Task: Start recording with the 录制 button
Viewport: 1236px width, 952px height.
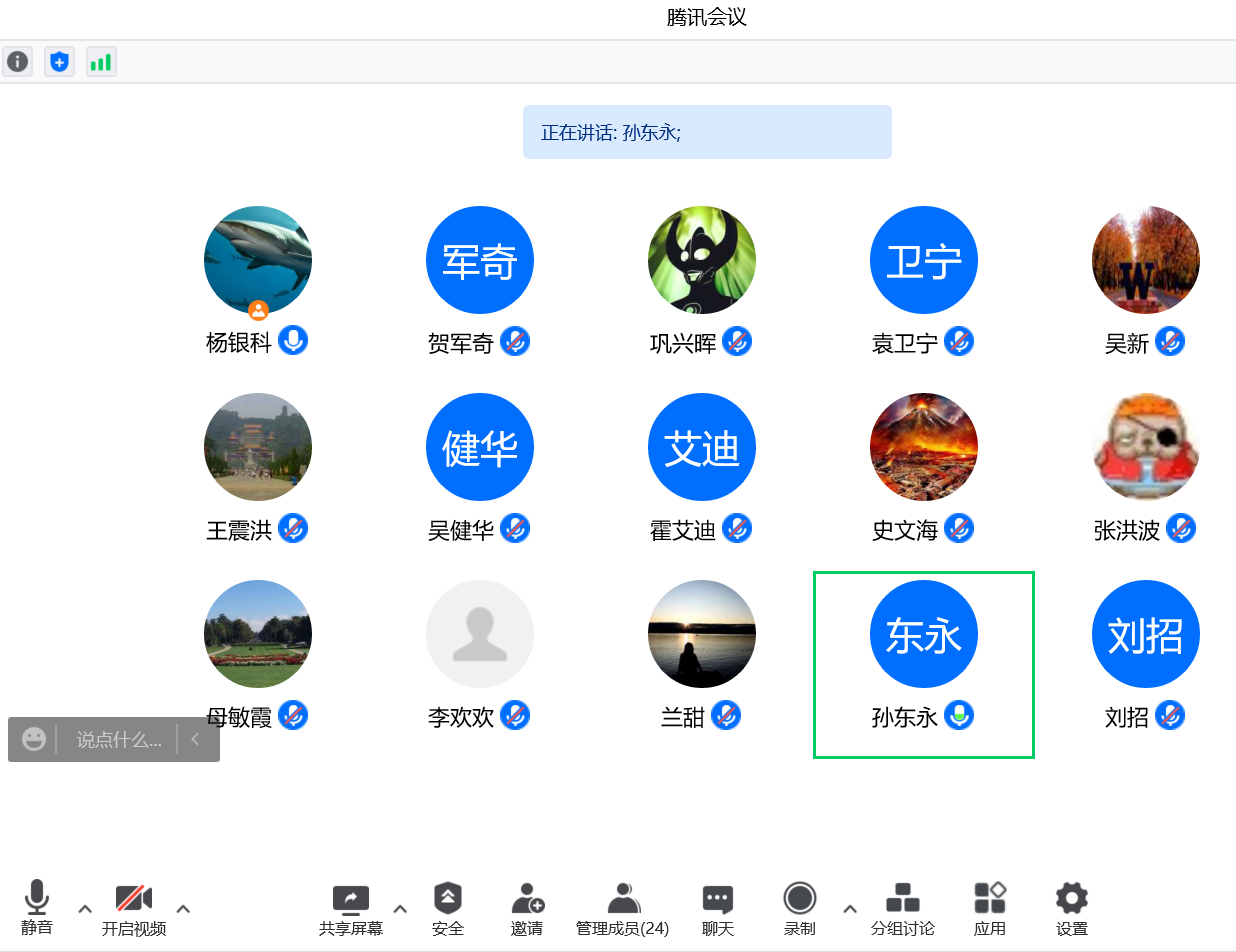Action: (x=799, y=908)
